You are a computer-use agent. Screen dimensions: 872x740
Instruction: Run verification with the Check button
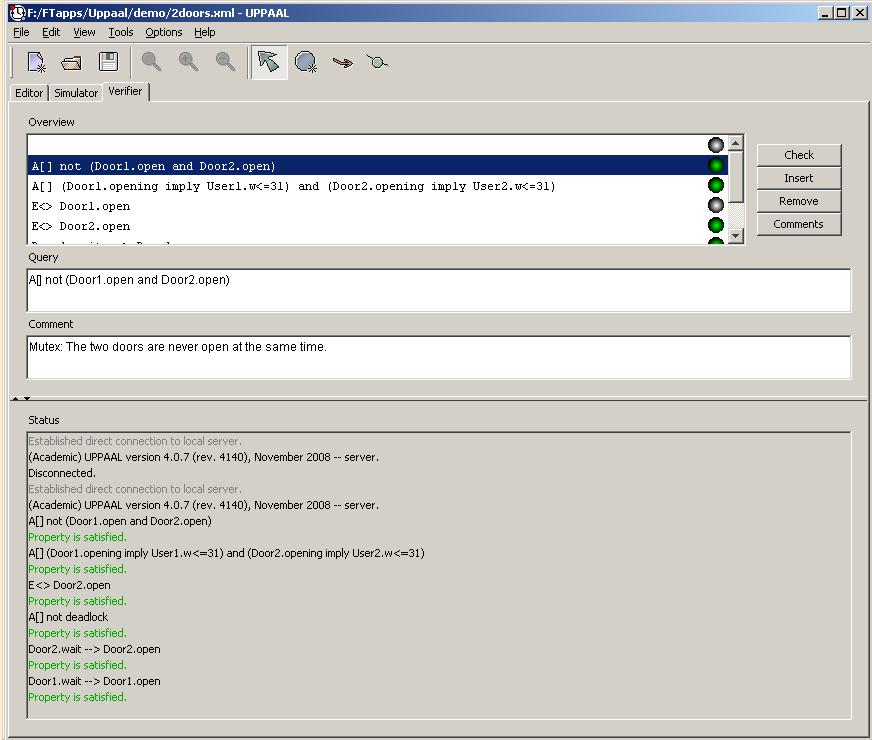coord(799,155)
